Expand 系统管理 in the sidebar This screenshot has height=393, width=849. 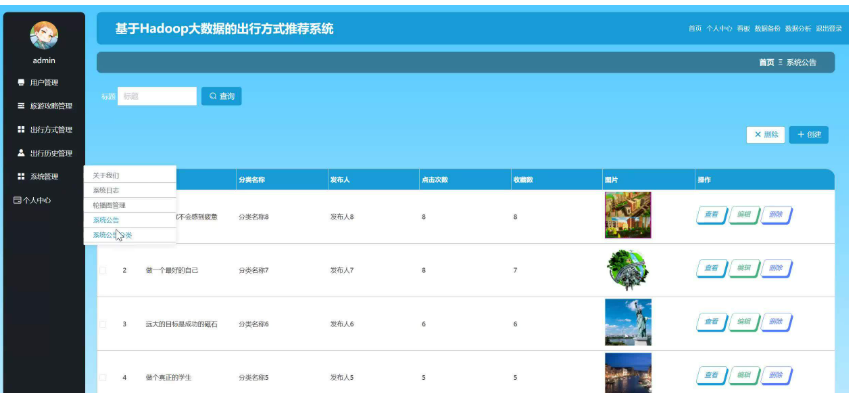44,176
